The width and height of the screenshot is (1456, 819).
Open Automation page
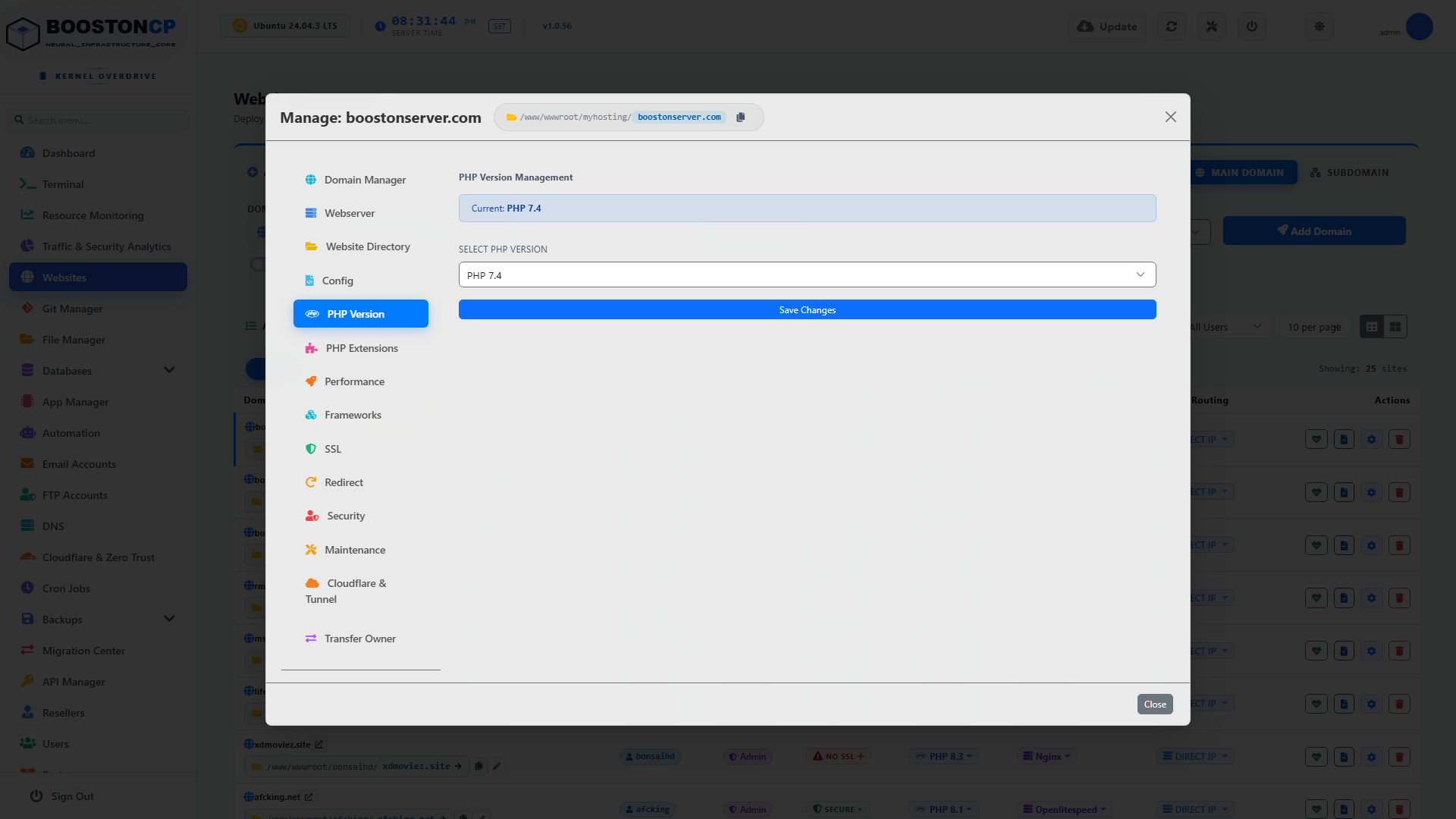click(x=98, y=433)
